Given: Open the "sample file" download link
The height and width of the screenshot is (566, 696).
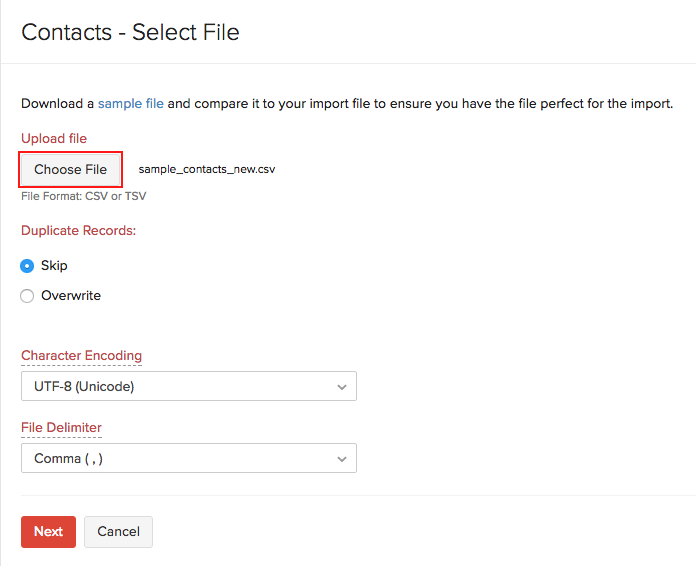Looking at the screenshot, I should point(130,103).
